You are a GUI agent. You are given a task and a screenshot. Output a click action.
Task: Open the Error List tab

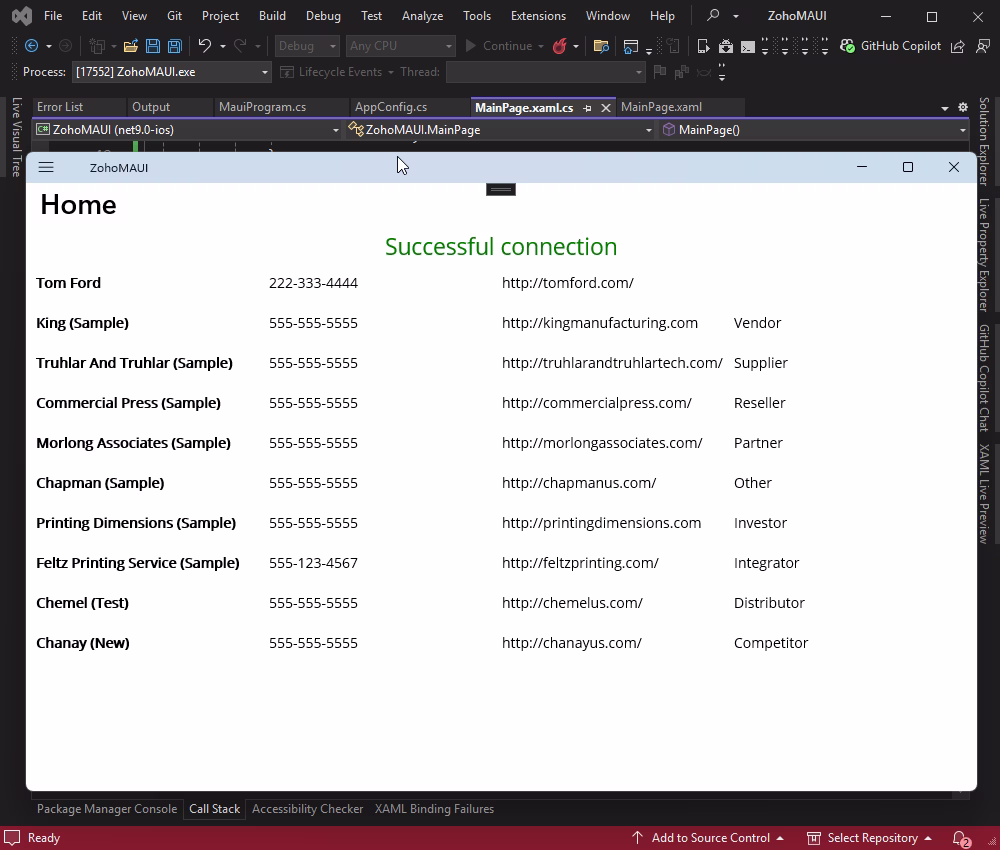pyautogui.click(x=60, y=107)
